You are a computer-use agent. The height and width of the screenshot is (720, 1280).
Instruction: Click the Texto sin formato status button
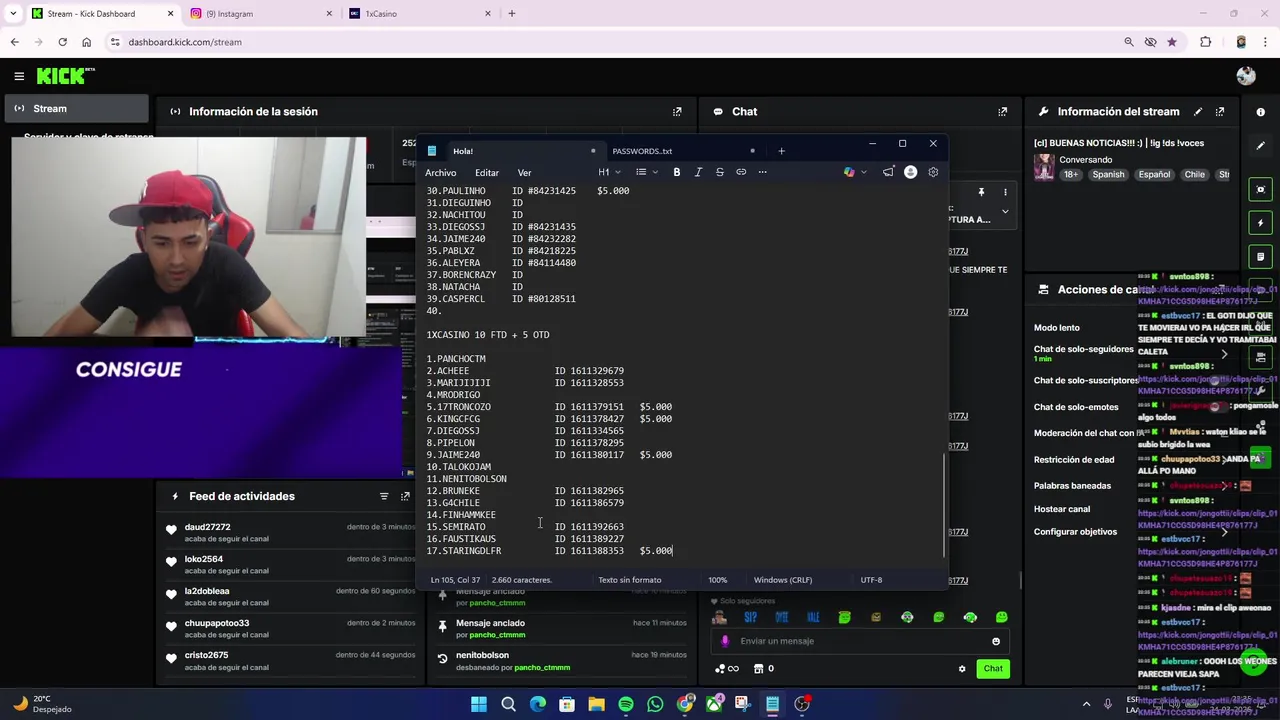(x=629, y=580)
